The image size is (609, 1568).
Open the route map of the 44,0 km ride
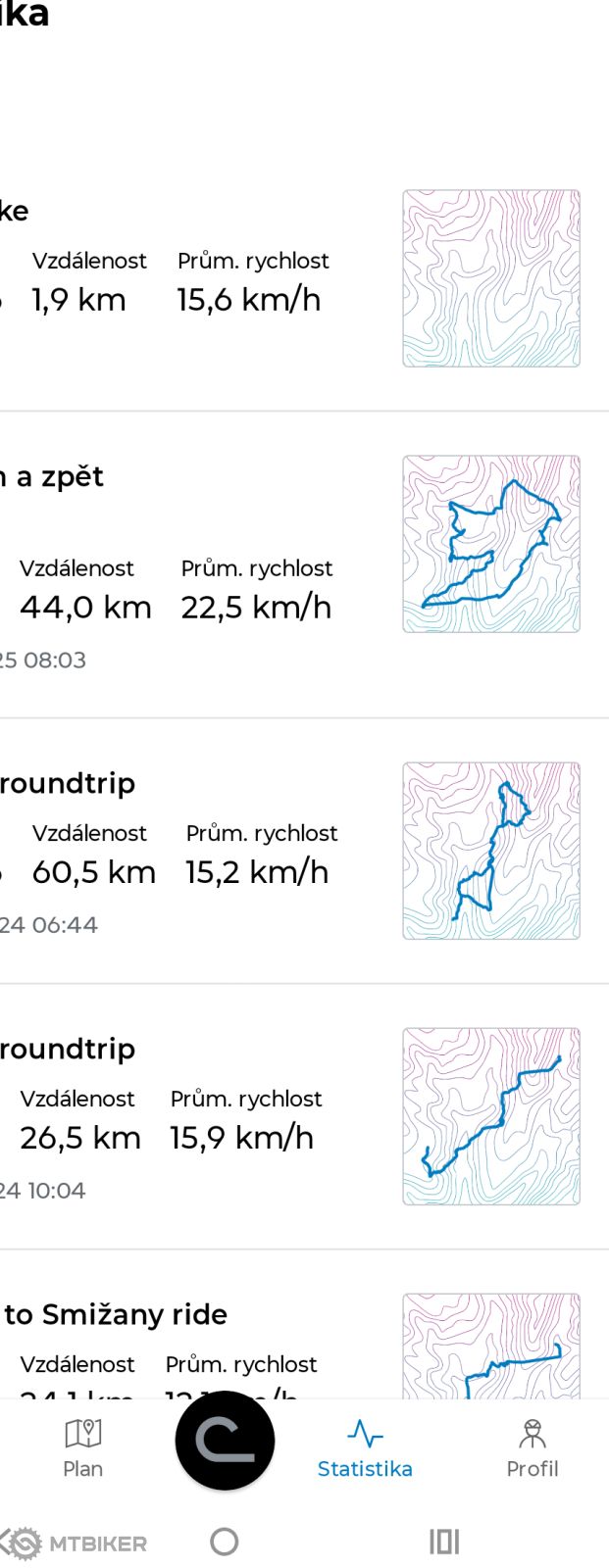point(491,544)
